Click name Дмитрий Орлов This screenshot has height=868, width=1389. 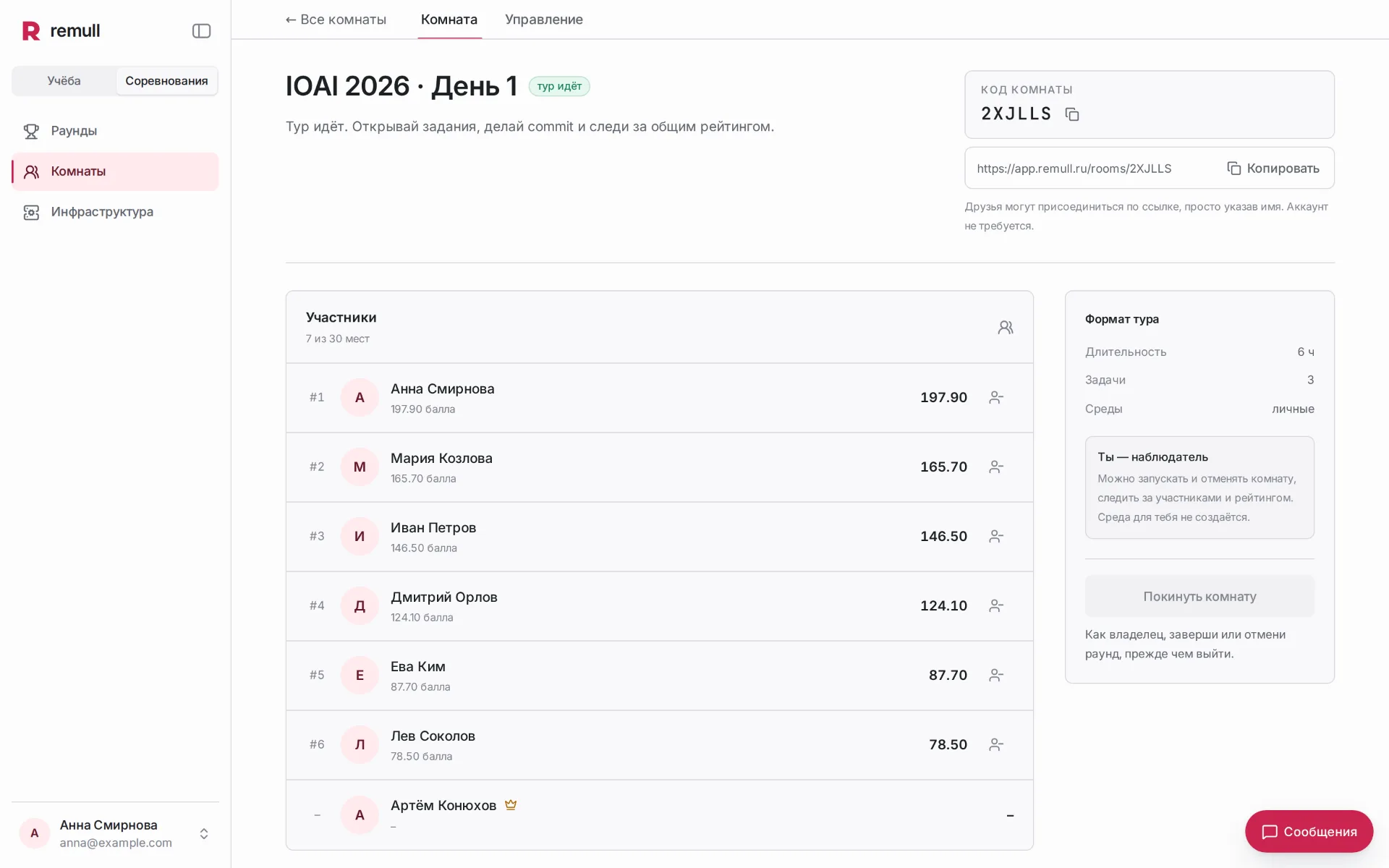tap(444, 597)
